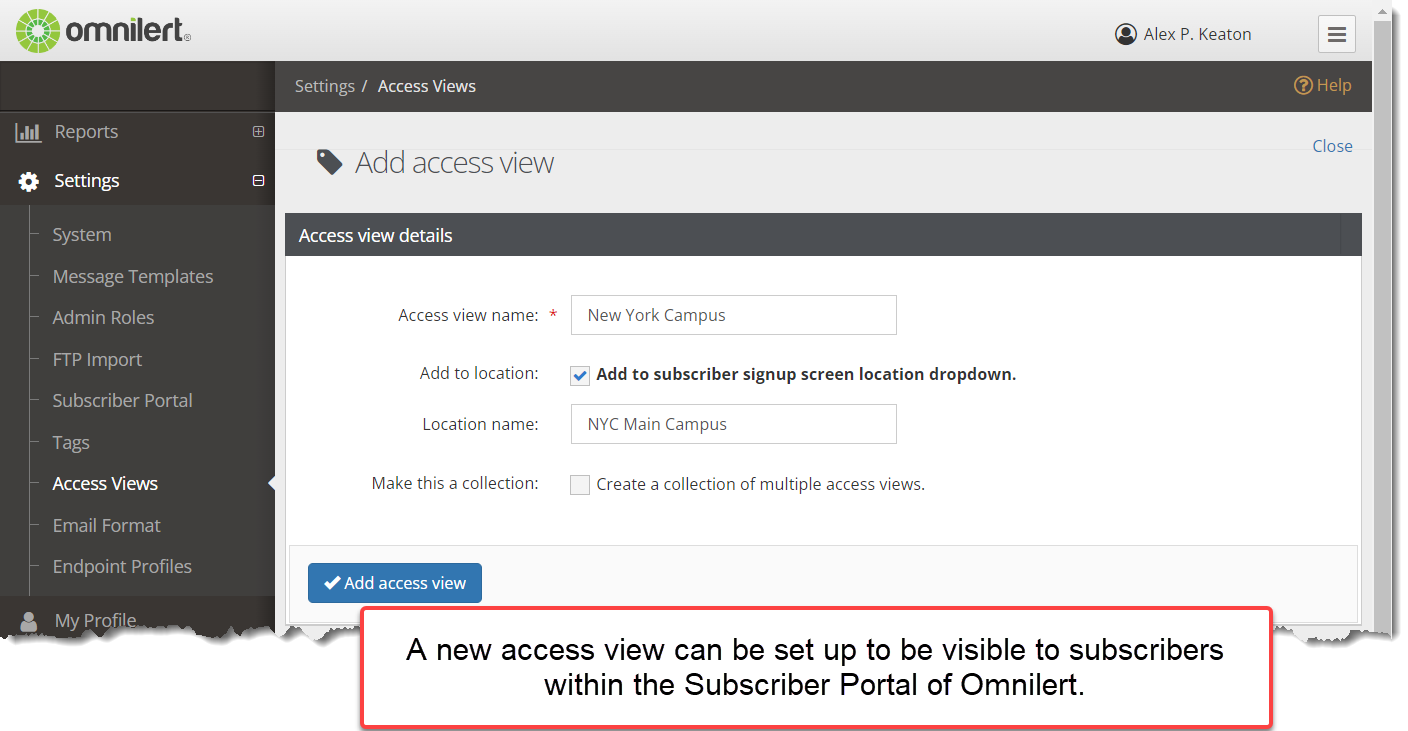The width and height of the screenshot is (1408, 731).
Task: Open the hamburger menu button
Action: [x=1336, y=34]
